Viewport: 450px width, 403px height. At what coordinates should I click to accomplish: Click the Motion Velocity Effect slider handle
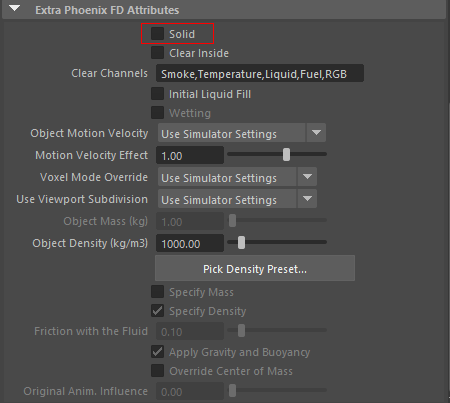286,155
